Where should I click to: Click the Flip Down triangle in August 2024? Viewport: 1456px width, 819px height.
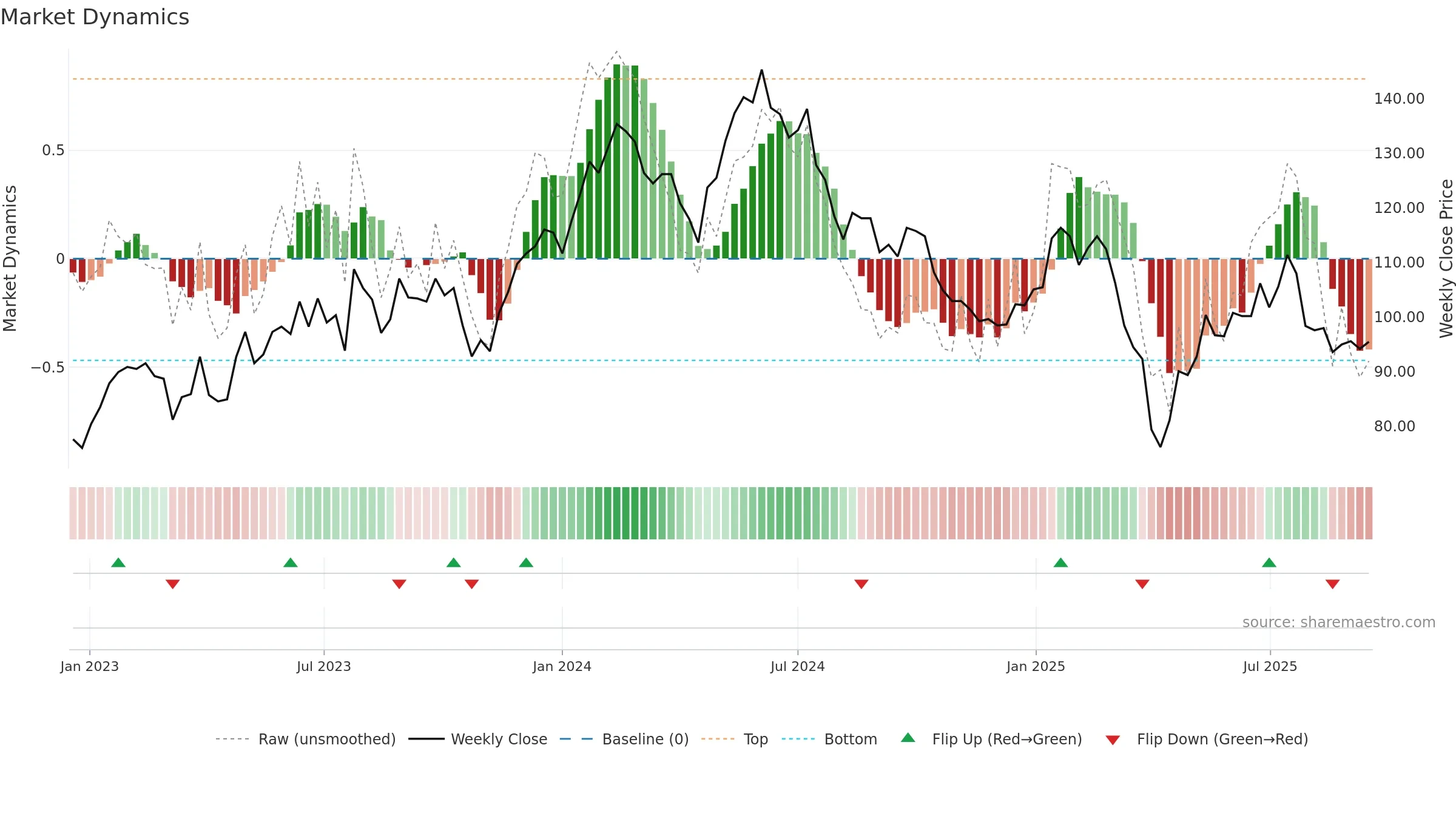(x=861, y=584)
